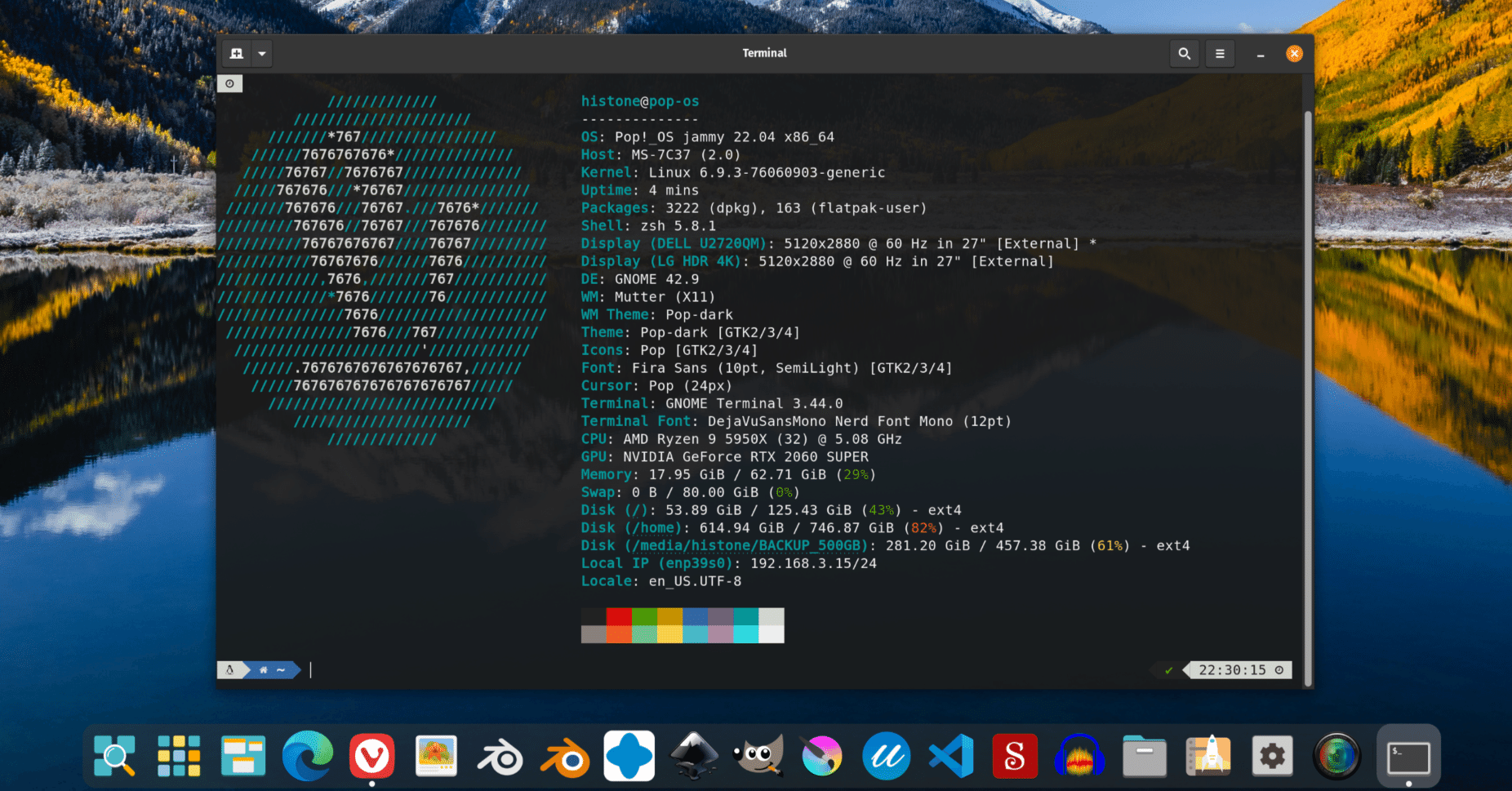The height and width of the screenshot is (791, 1512).
Task: Click the Swap line '0 B / 80.00 GiB'
Action: pyautogui.click(x=691, y=492)
